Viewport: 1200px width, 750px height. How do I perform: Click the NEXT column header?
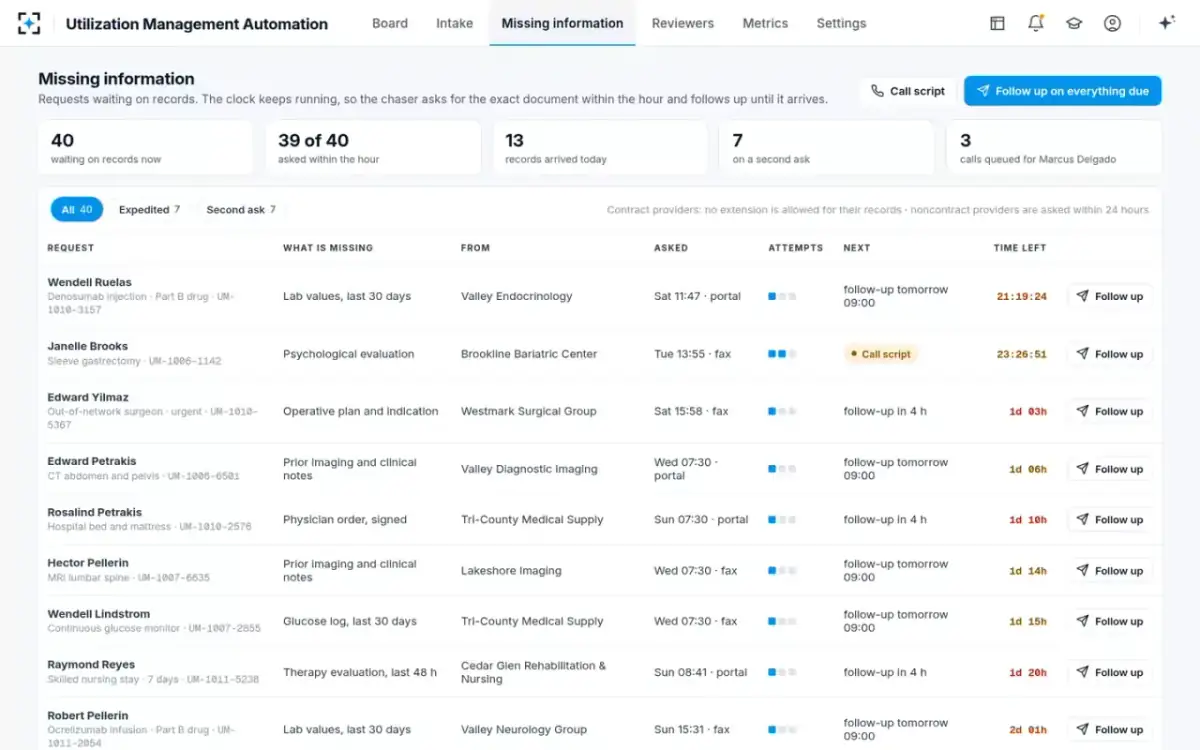pos(857,248)
